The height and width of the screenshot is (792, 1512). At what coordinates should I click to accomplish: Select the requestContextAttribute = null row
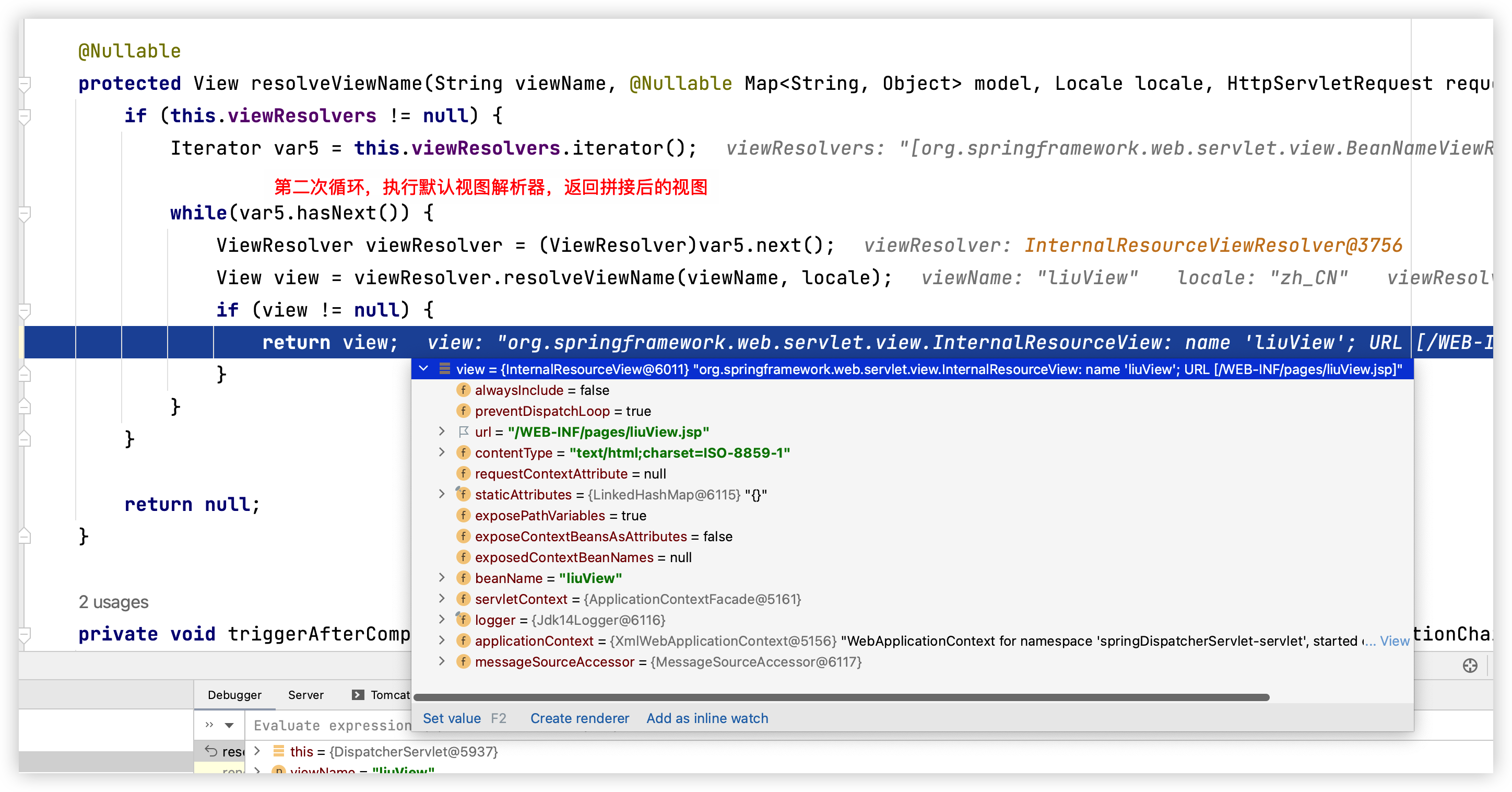(912, 473)
